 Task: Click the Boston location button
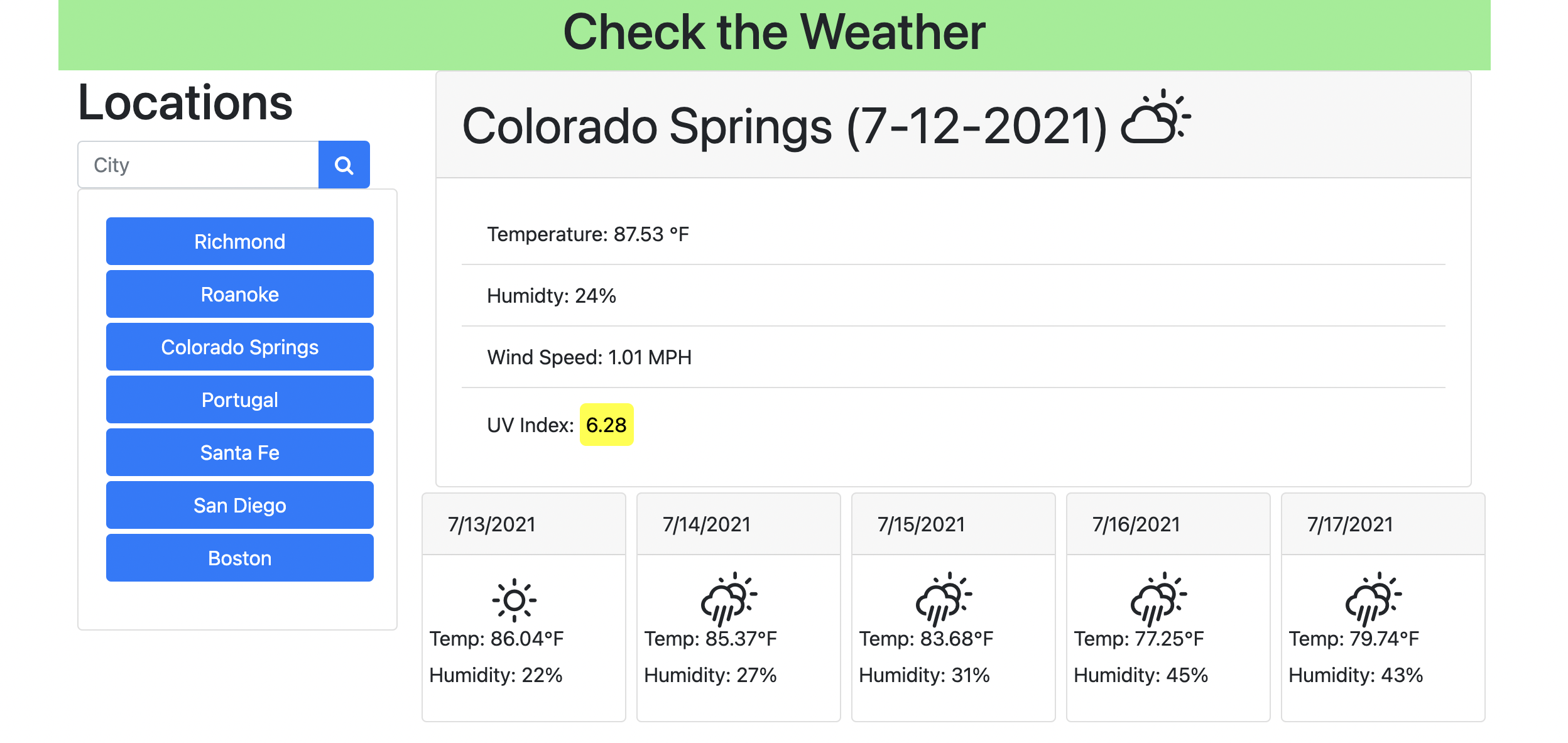(x=239, y=558)
